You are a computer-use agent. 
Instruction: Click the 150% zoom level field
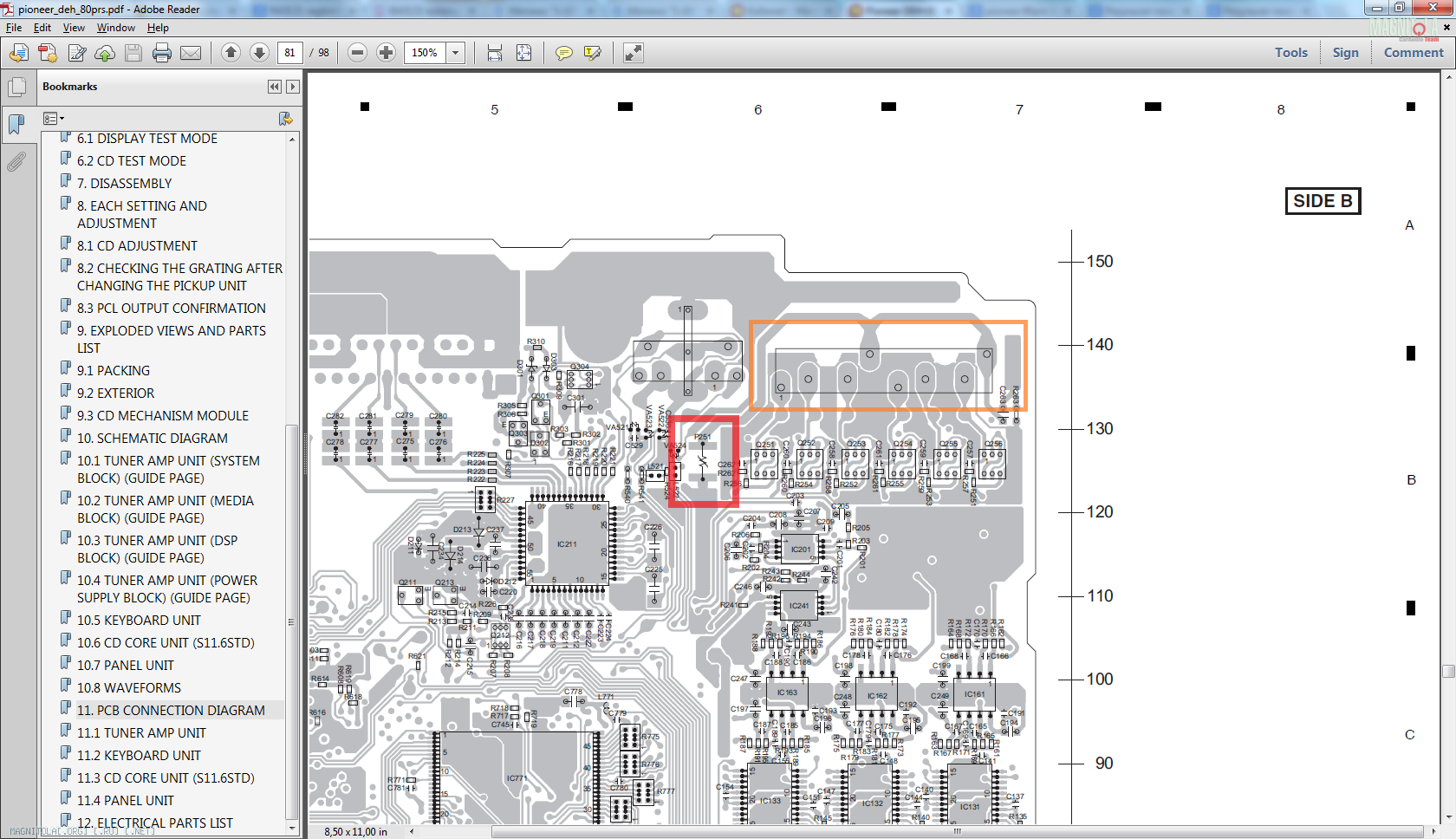coord(426,53)
